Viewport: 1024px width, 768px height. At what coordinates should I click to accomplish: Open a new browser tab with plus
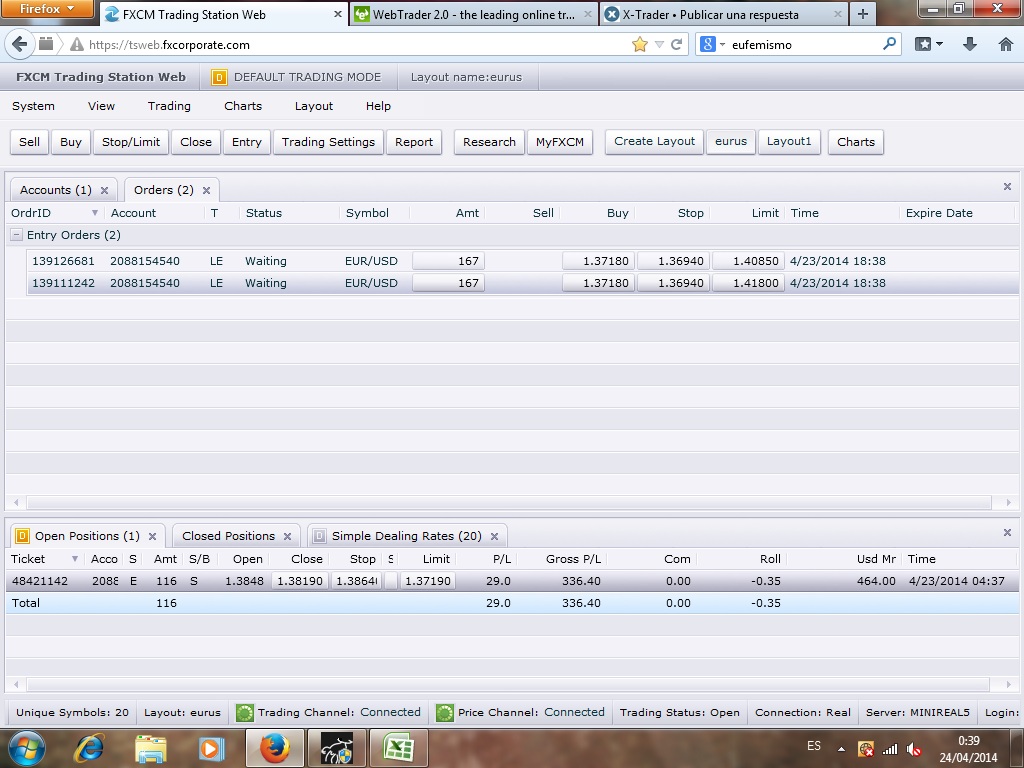pyautogui.click(x=863, y=14)
